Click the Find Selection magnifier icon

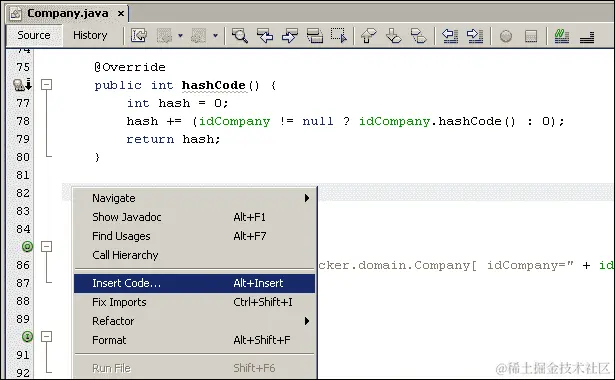pyautogui.click(x=239, y=36)
